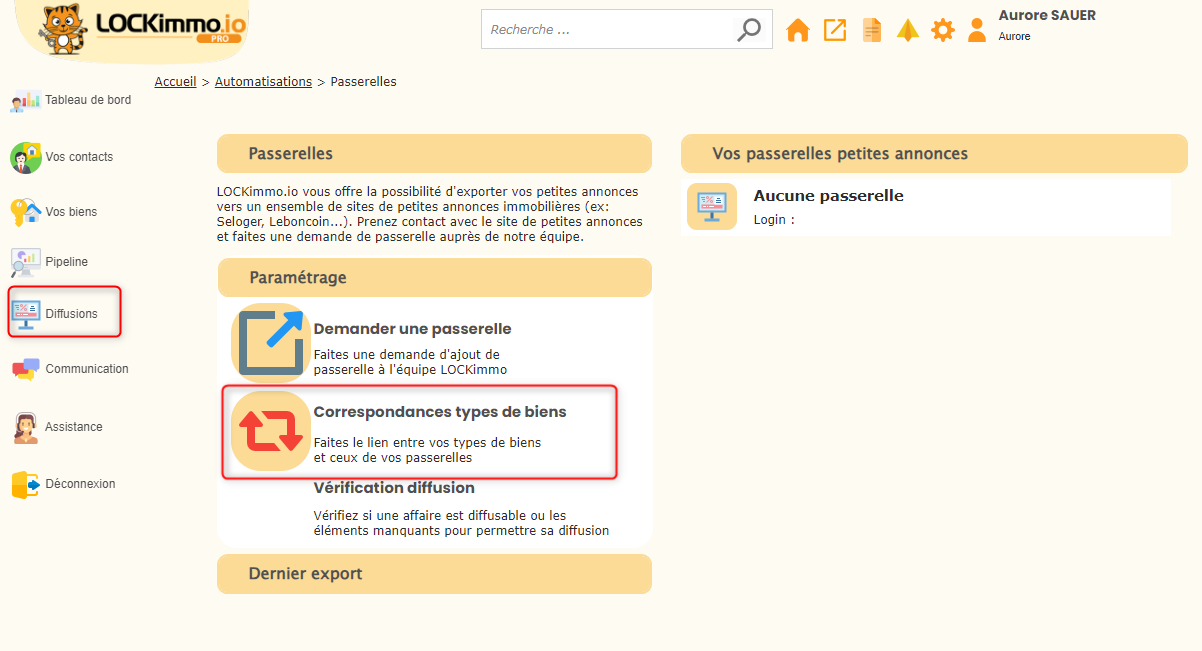This screenshot has height=651, width=1202.
Task: Open Vos contacts menu entry
Action: pyautogui.click(x=79, y=157)
